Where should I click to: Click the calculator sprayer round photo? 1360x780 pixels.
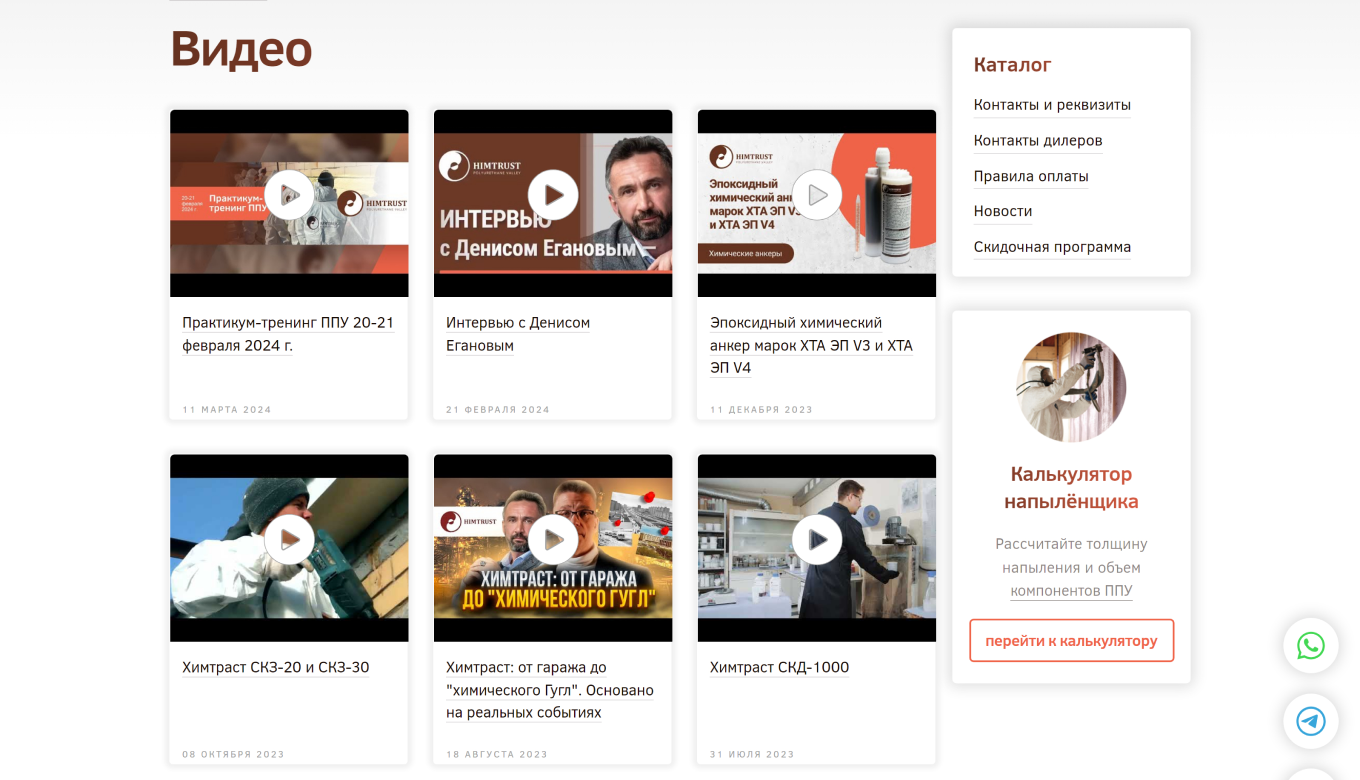coord(1071,387)
